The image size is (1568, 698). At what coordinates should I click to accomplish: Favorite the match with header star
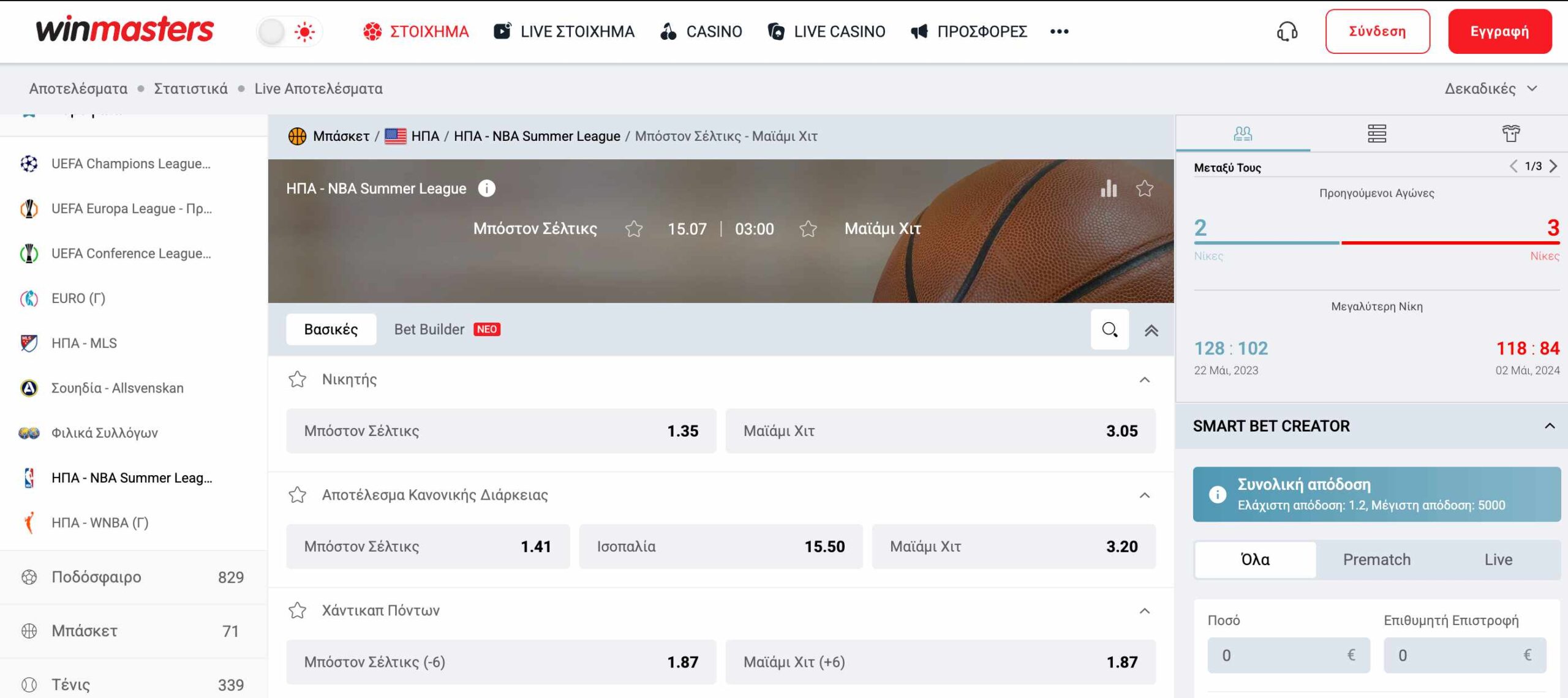click(1144, 189)
